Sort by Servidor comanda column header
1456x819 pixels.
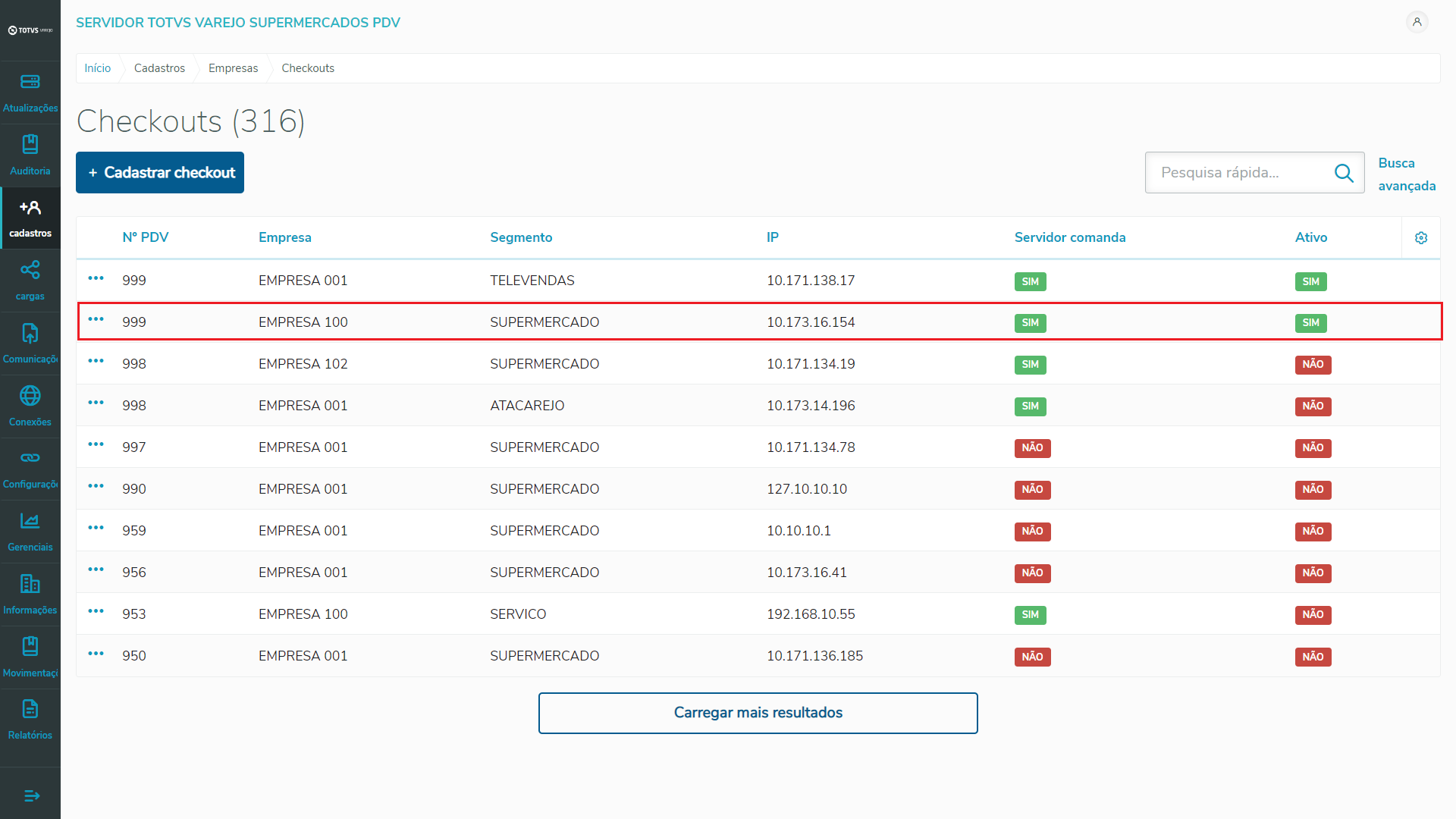(x=1069, y=237)
